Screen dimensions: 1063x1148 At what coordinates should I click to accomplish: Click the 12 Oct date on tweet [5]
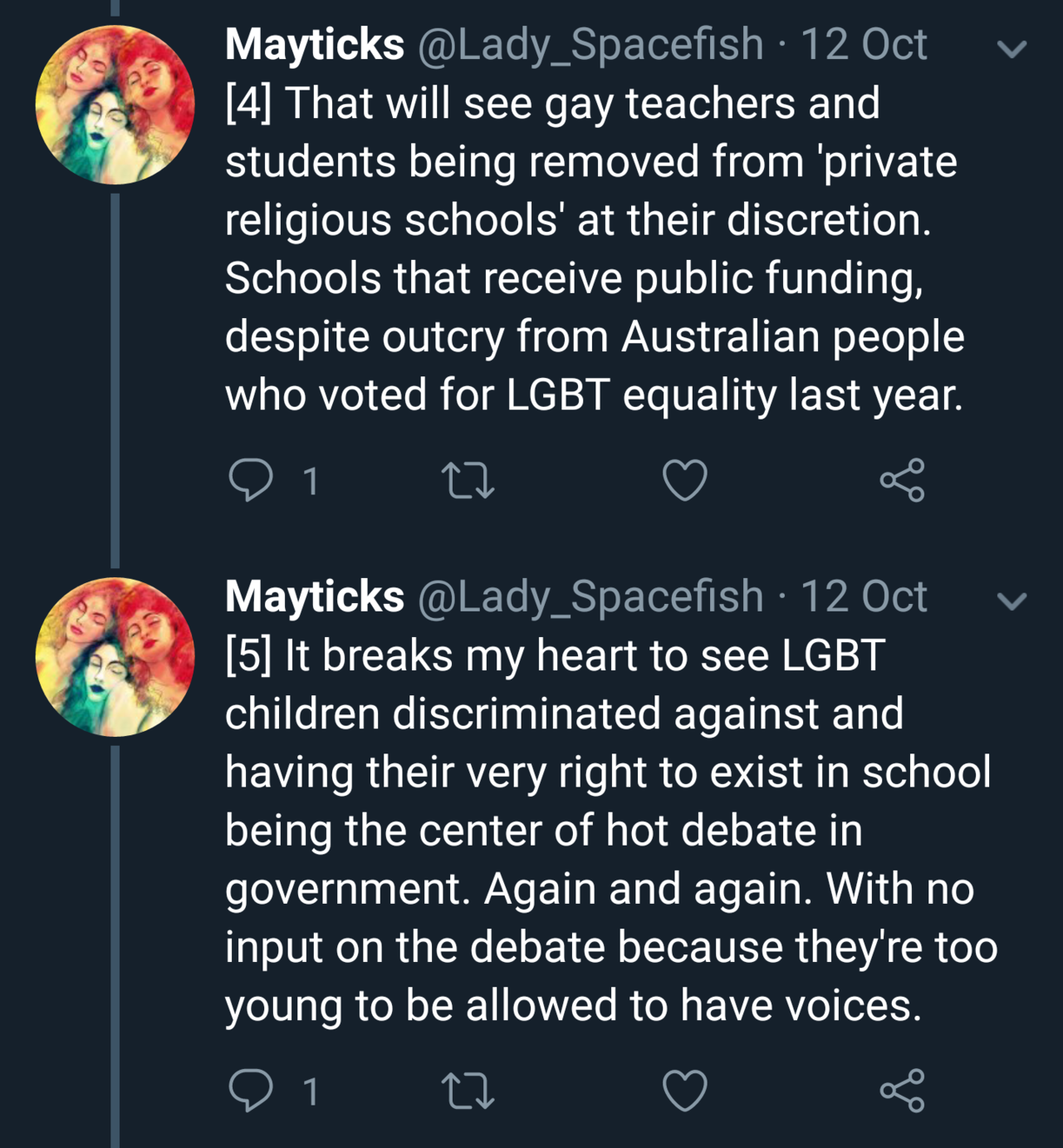point(863,596)
